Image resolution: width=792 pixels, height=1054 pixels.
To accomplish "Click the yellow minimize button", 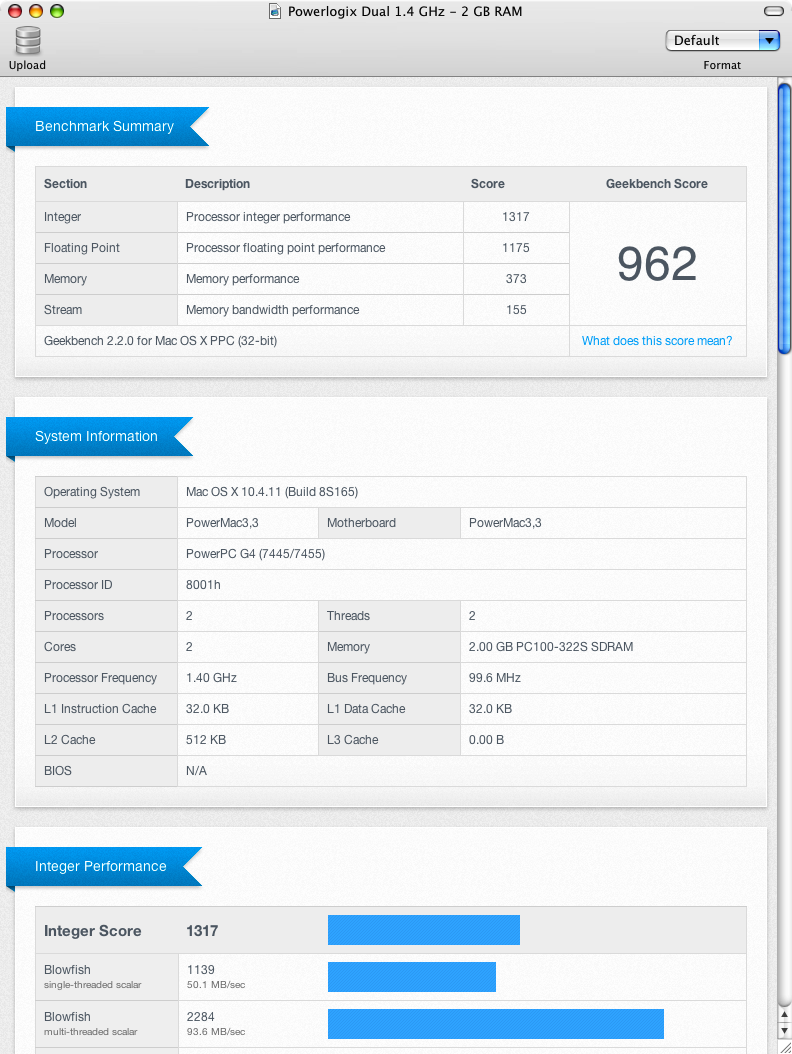I will point(36,11).
